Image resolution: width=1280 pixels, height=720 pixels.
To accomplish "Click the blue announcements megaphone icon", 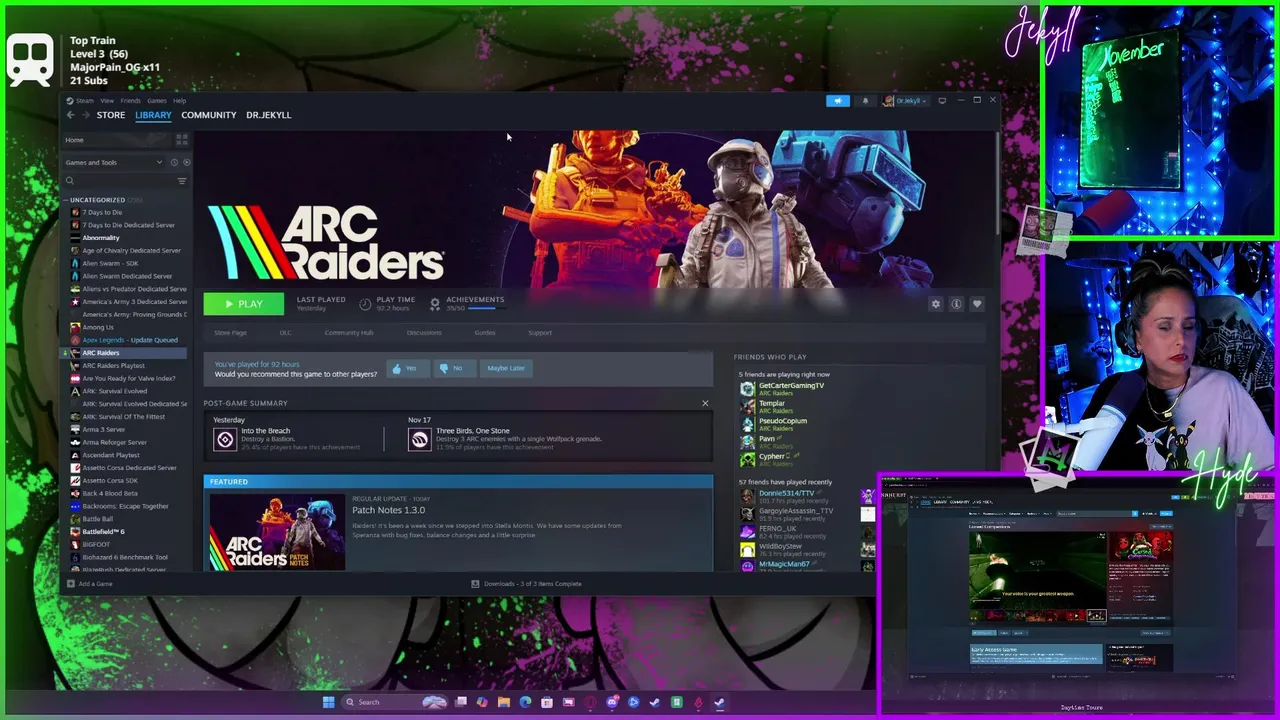I will pyautogui.click(x=838, y=101).
